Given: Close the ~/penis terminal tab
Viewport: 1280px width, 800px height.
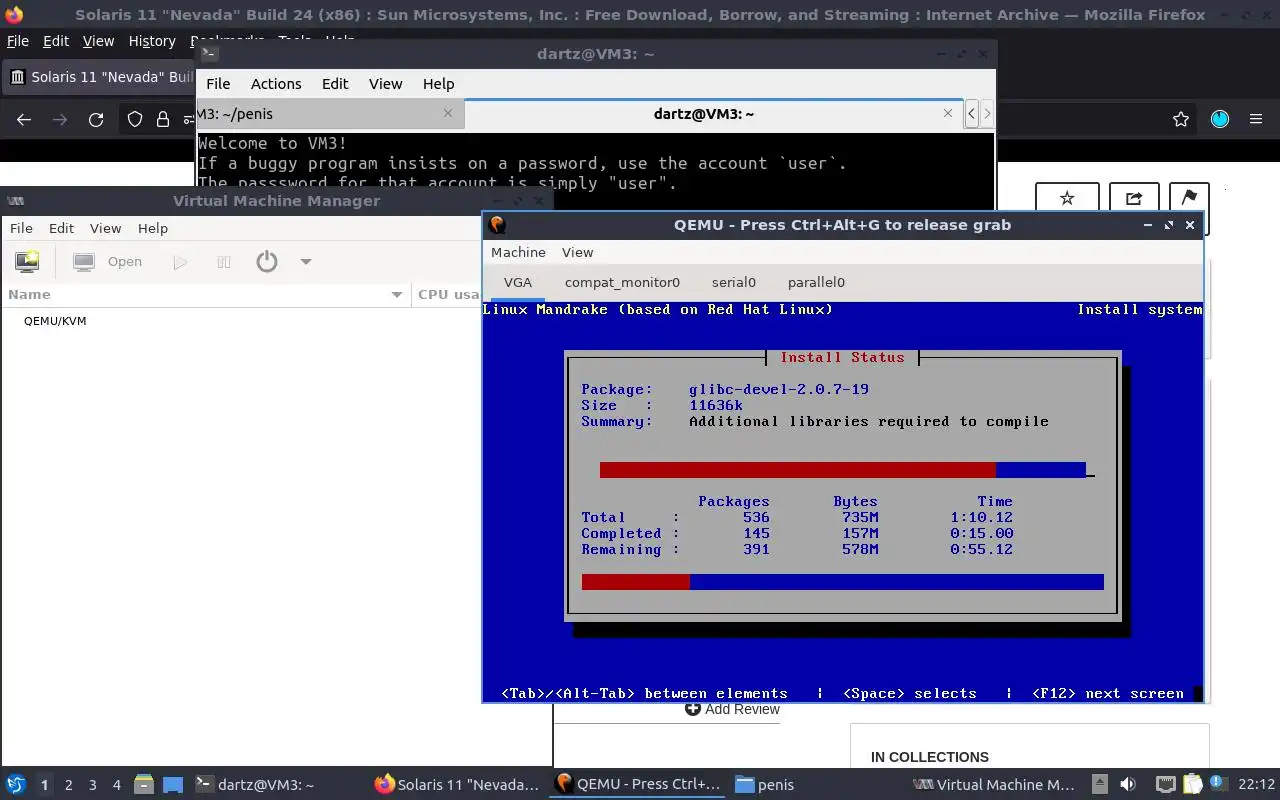Looking at the screenshot, I should pyautogui.click(x=448, y=113).
